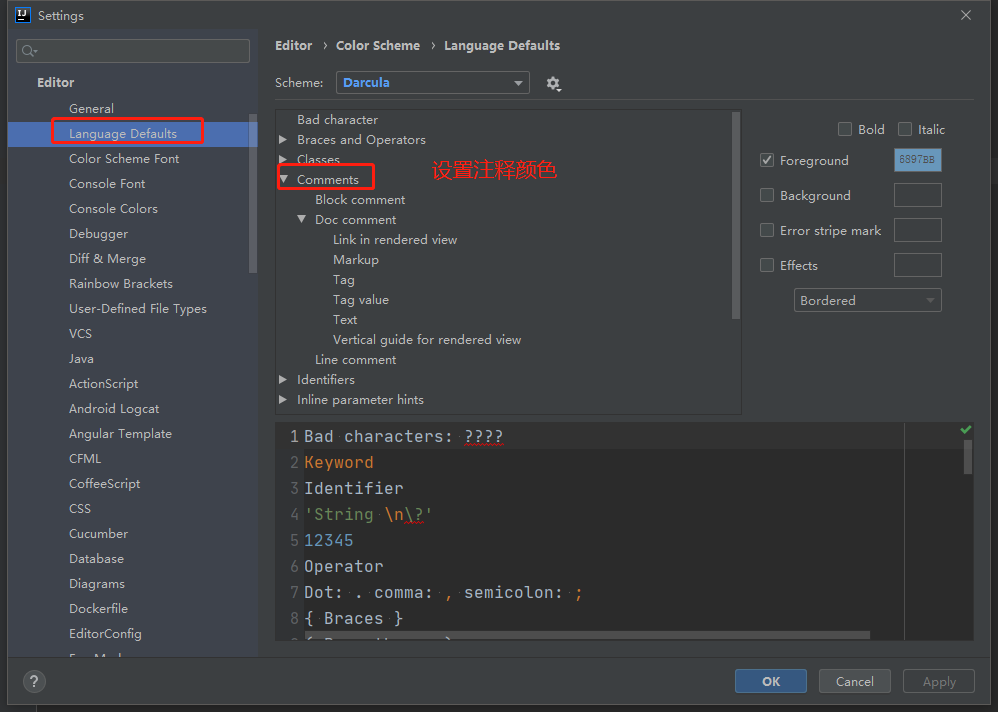Select Bad character in the tree

pos(337,120)
